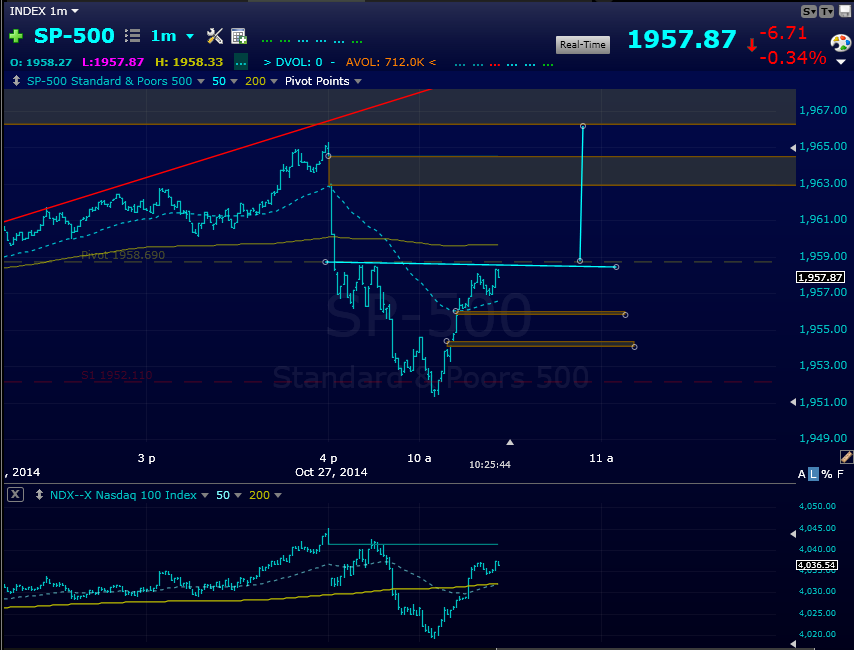
Task: Click the 11 a time axis label
Action: (601, 458)
